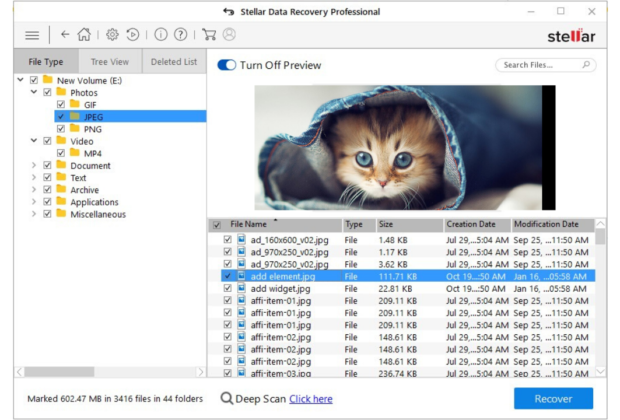Screen dimensions: 620x420
Task: Open the gear settings icon
Action: (x=112, y=34)
